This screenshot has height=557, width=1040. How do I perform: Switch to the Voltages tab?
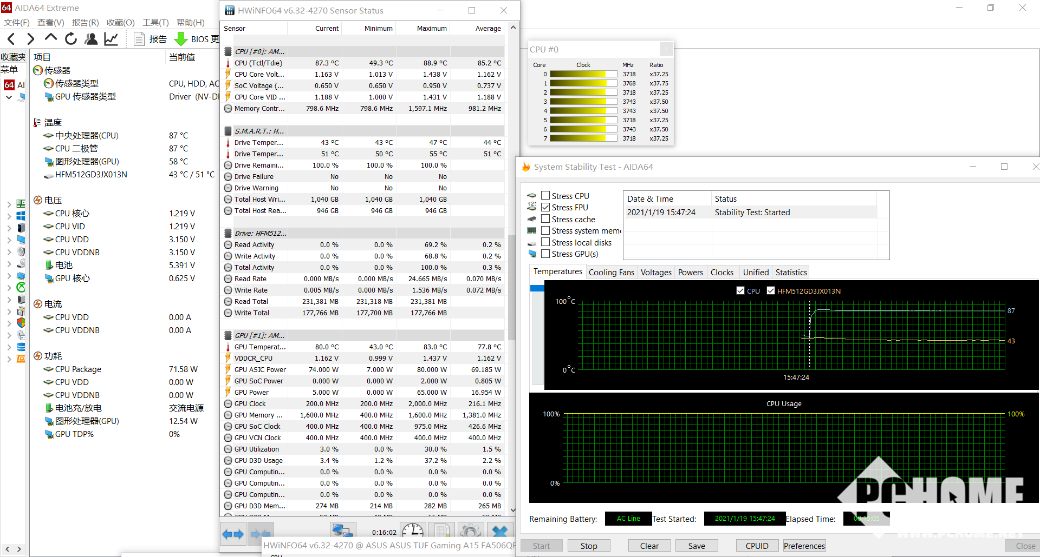point(656,272)
